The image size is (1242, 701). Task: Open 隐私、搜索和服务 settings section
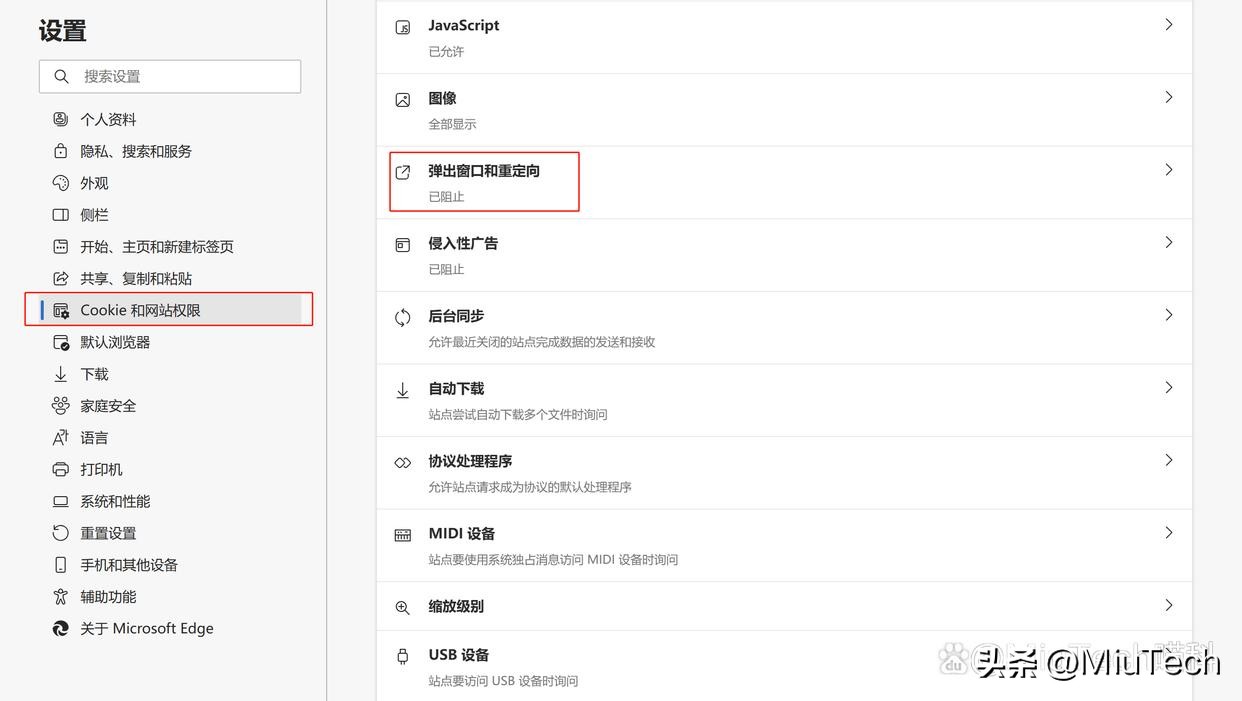(136, 151)
